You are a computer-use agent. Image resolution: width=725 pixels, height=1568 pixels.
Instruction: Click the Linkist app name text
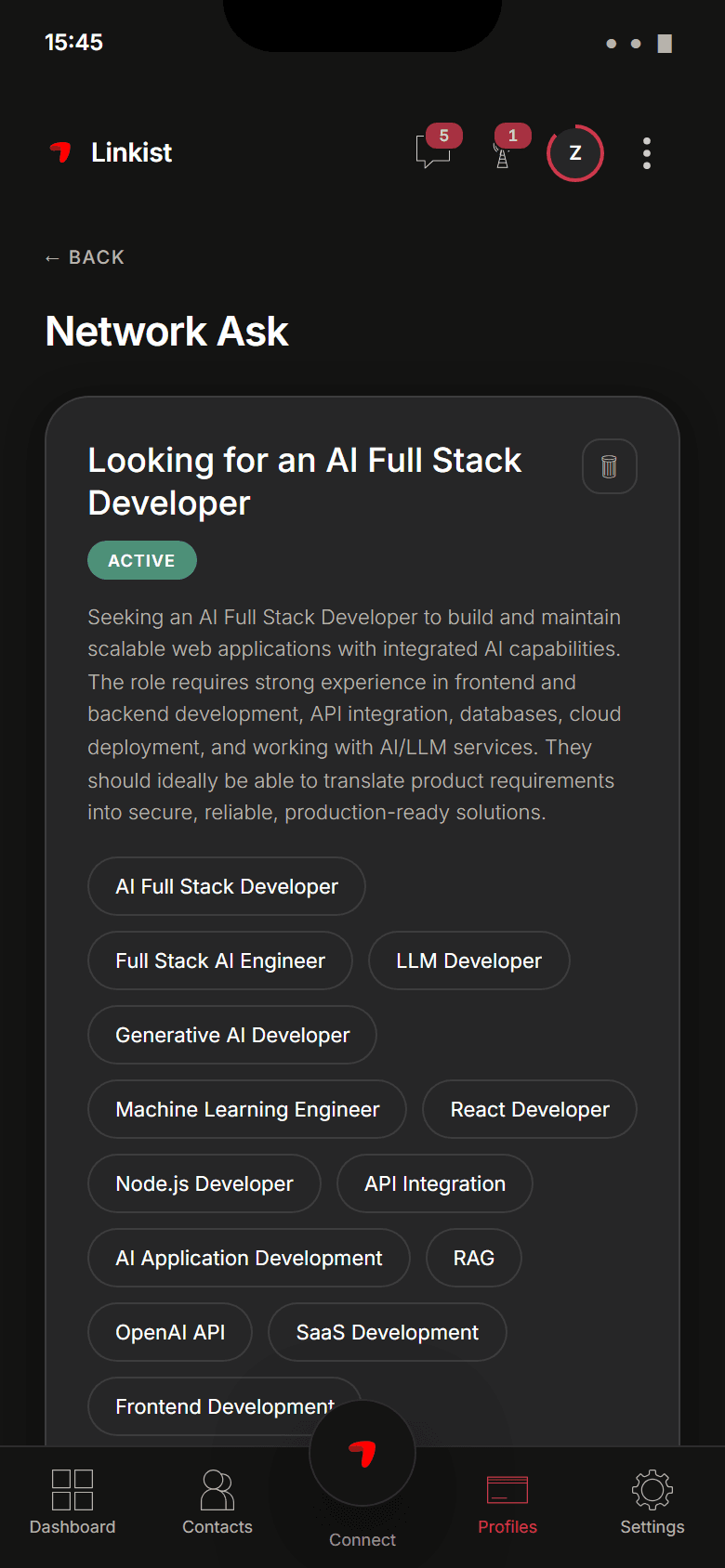coord(131,152)
